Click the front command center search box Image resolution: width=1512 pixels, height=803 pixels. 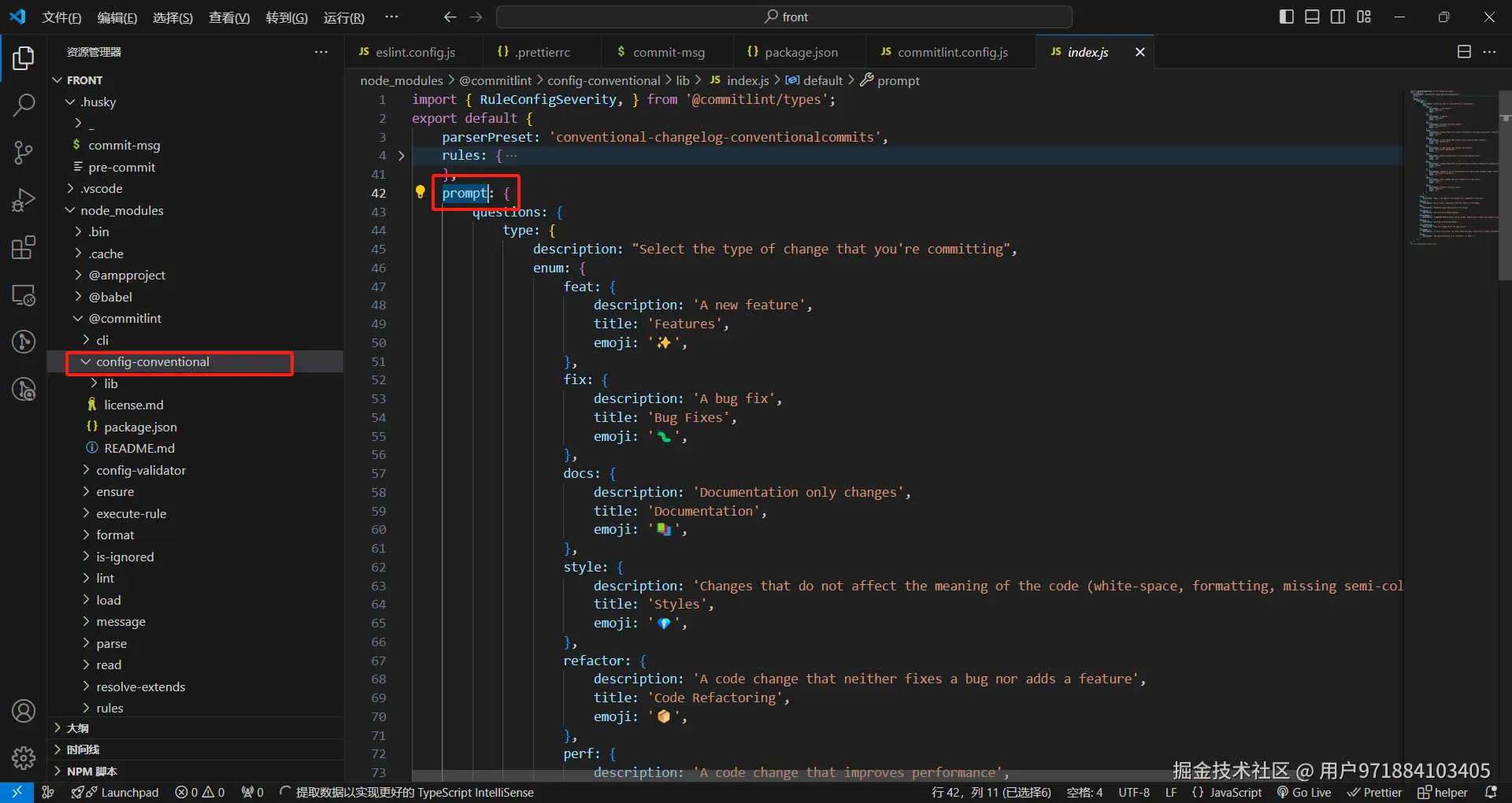(784, 17)
